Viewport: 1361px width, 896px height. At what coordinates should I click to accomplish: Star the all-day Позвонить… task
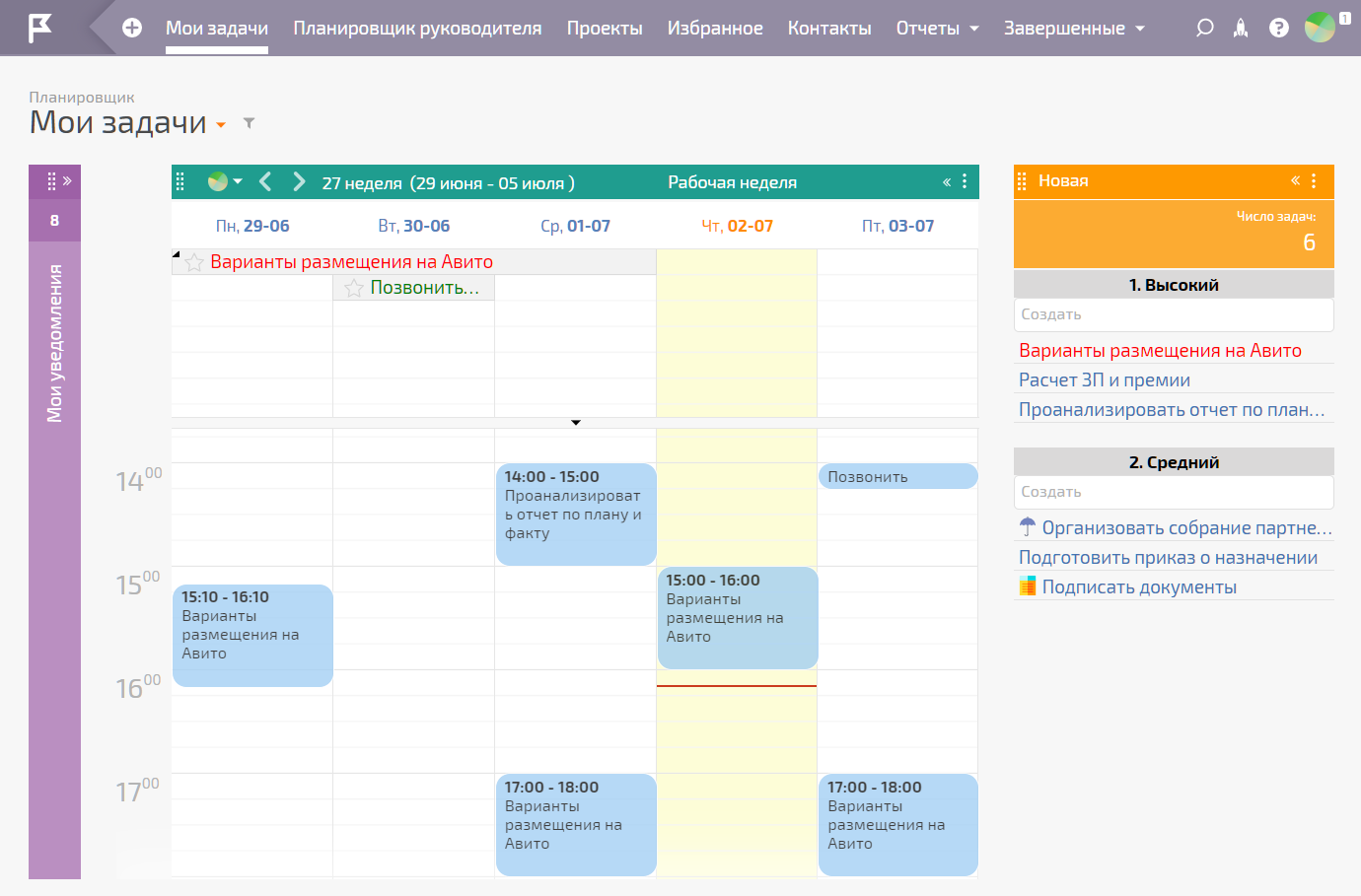(x=354, y=288)
